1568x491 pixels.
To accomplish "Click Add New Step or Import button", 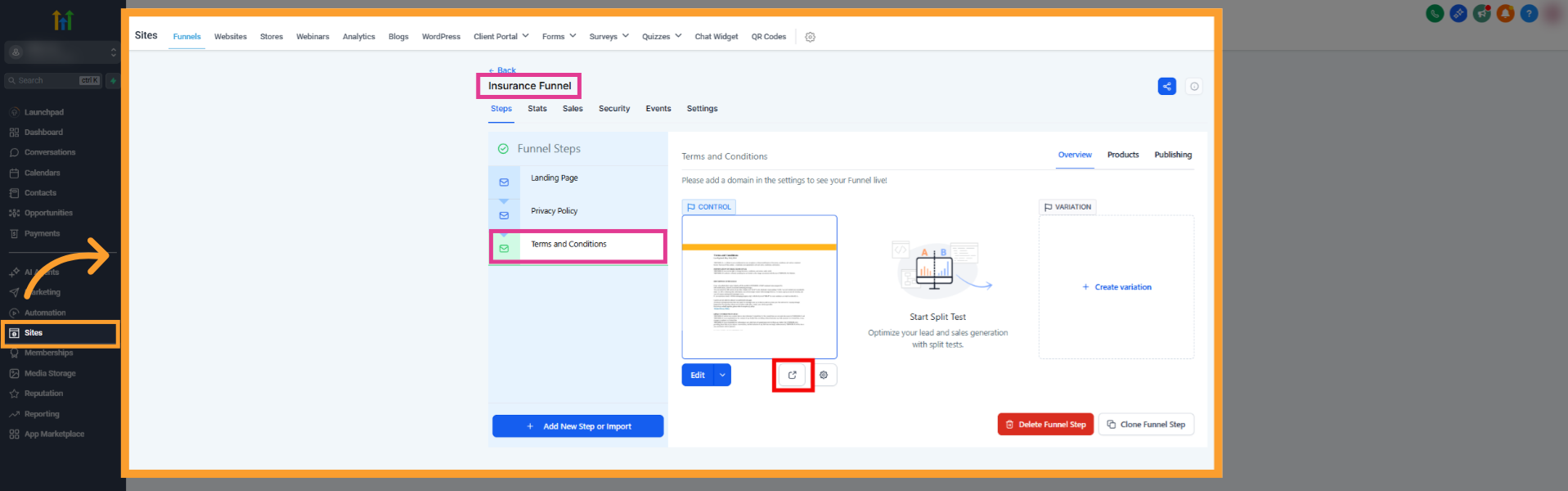I will click(x=577, y=426).
